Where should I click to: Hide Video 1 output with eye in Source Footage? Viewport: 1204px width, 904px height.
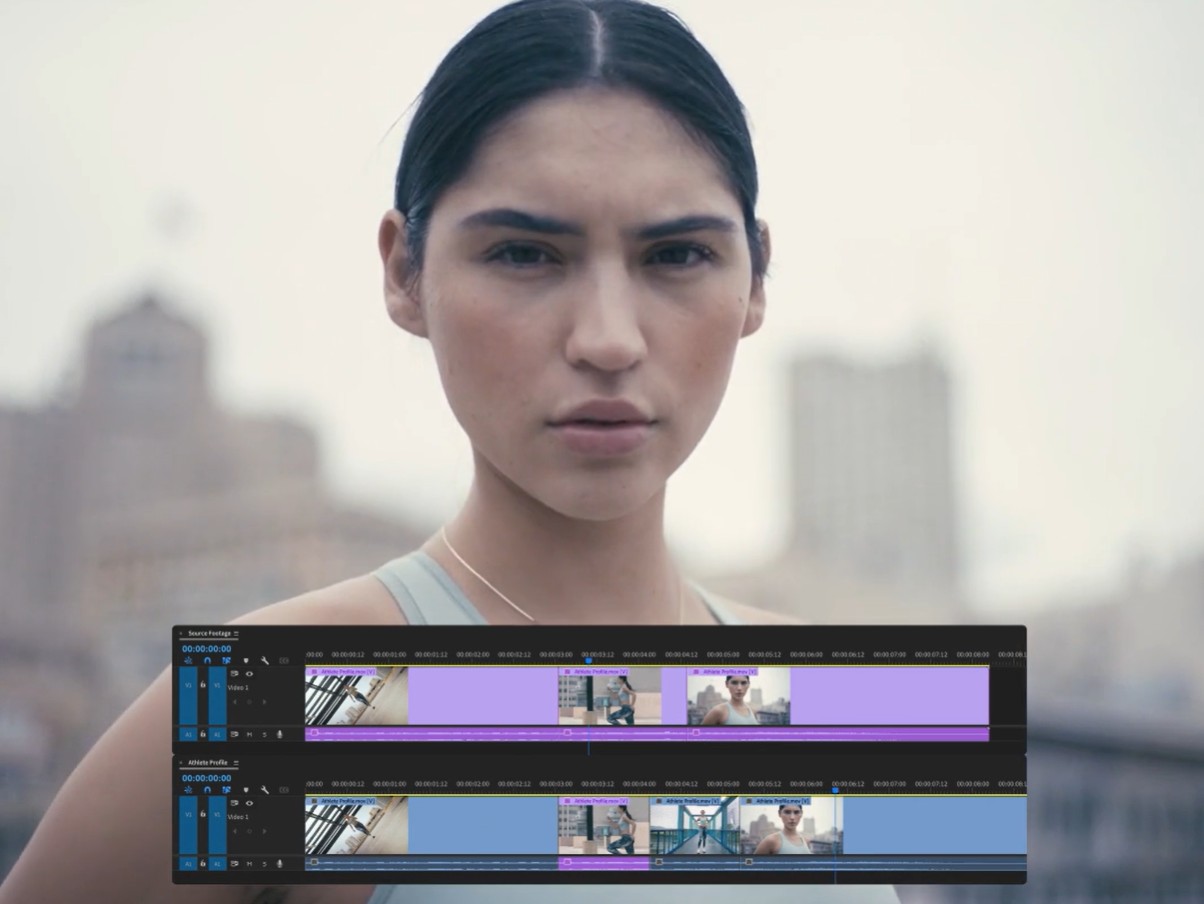[x=249, y=674]
